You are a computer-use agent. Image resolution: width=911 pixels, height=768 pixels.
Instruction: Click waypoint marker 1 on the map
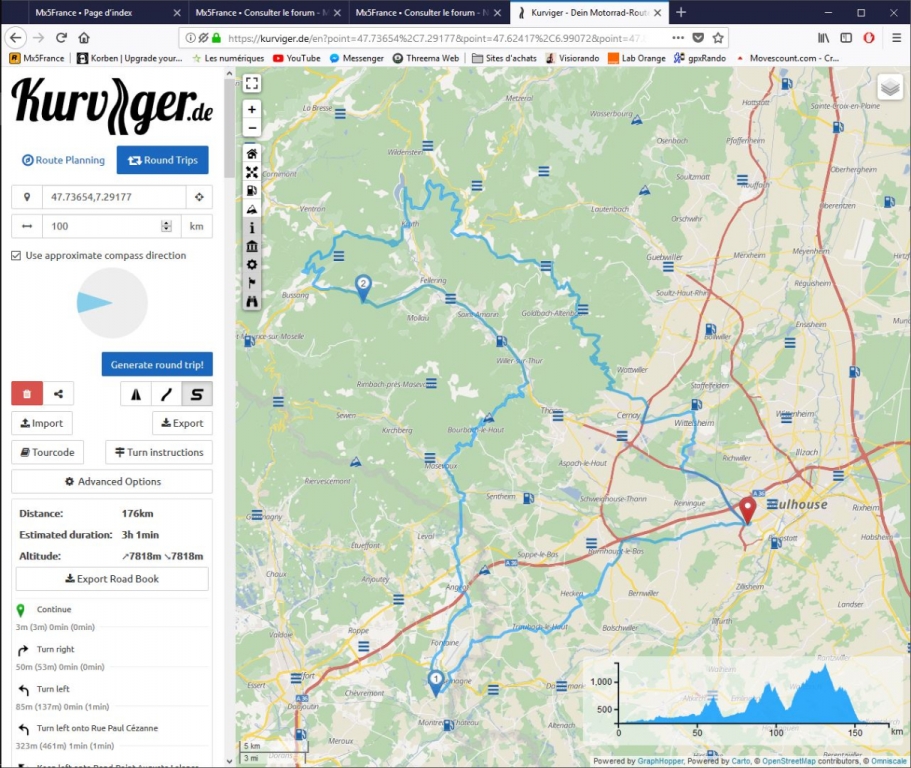click(436, 683)
